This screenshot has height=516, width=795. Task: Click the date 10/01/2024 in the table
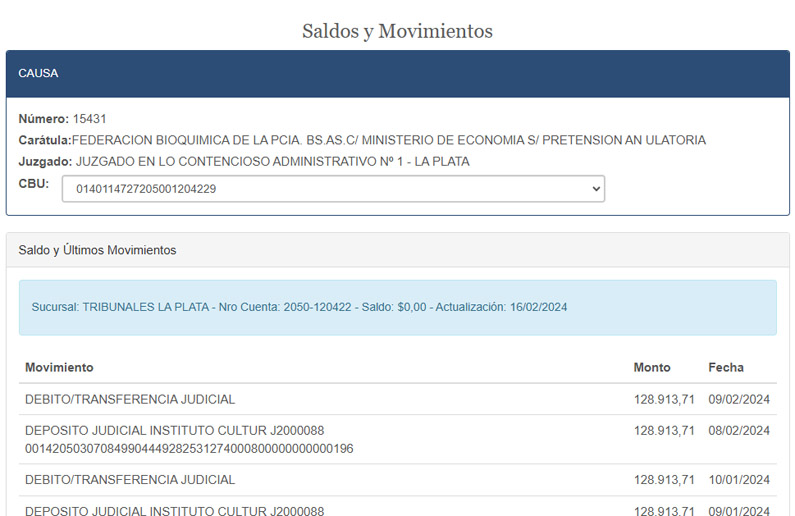739,480
